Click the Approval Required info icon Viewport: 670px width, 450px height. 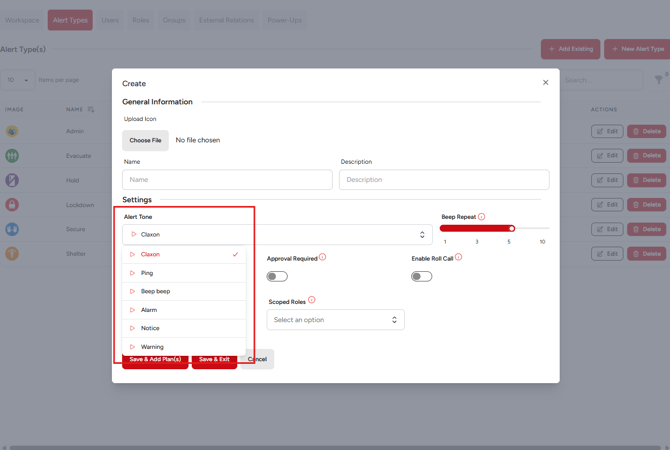[322, 257]
